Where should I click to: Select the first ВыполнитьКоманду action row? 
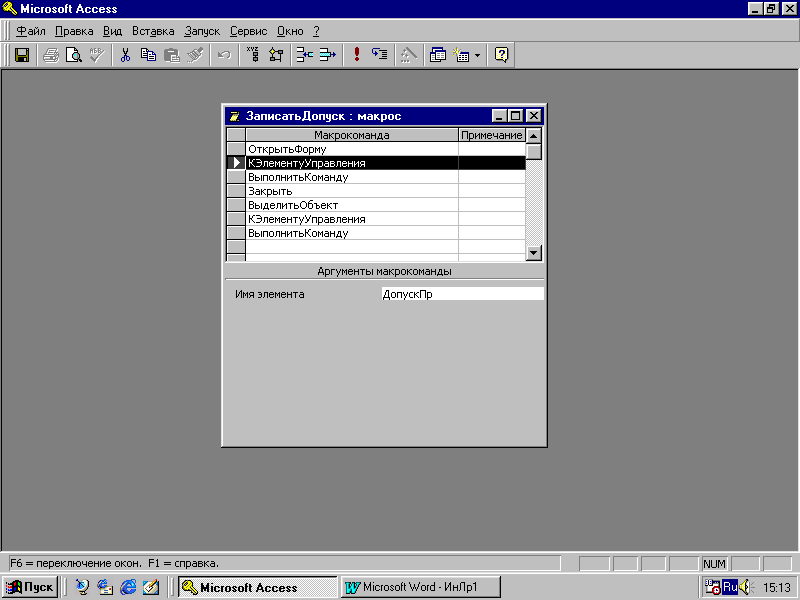pos(352,177)
